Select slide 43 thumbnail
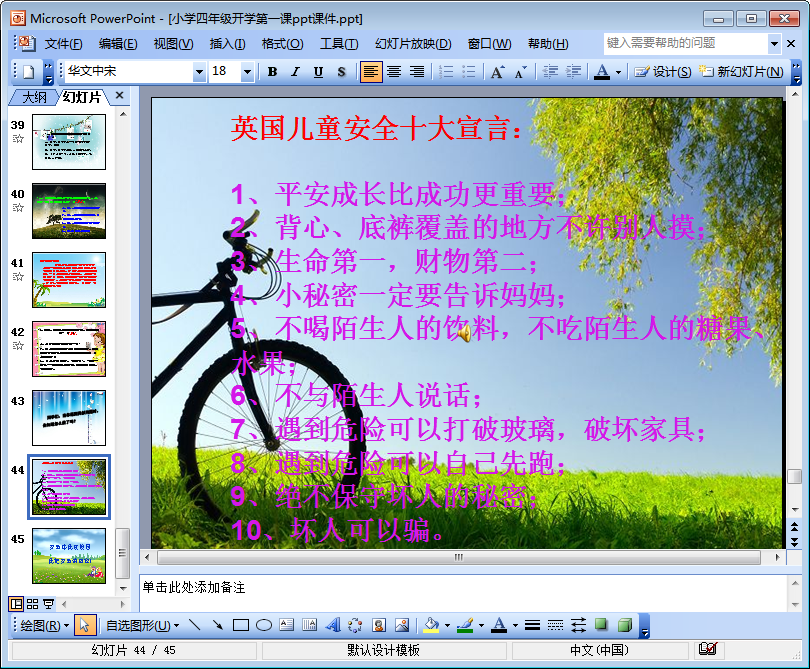 pos(69,418)
